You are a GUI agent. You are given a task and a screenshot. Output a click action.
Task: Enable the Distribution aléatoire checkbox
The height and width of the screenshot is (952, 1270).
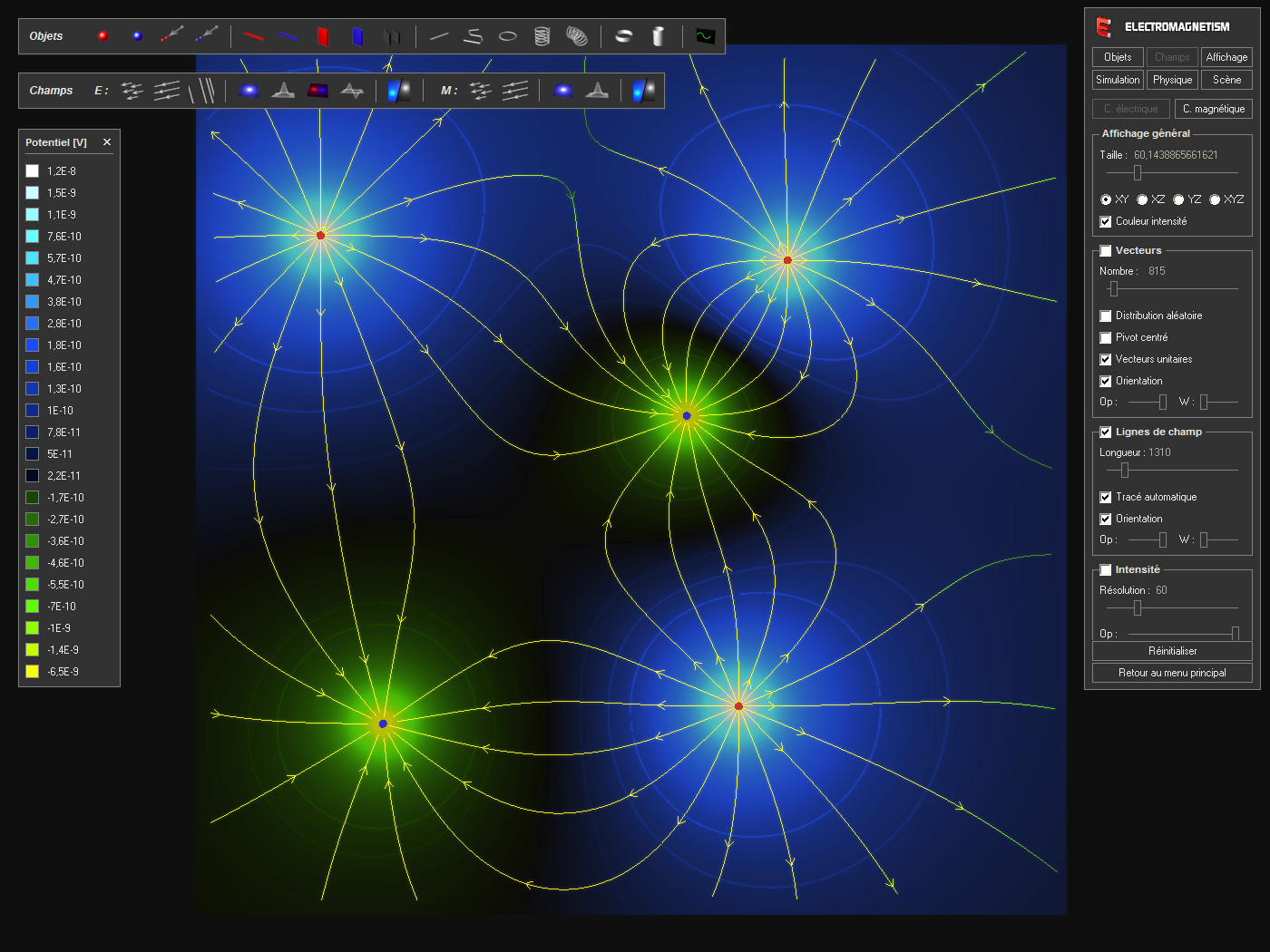pos(1105,316)
